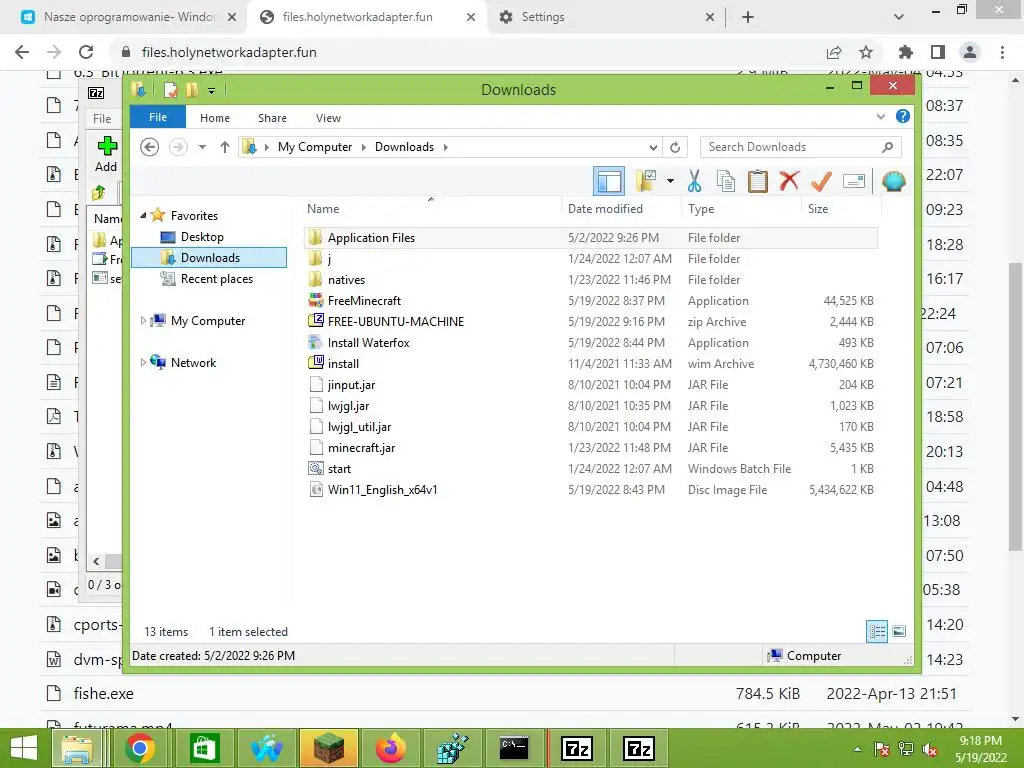This screenshot has width=1024, height=768.
Task: Select Recent places under Favorites
Action: click(217, 279)
